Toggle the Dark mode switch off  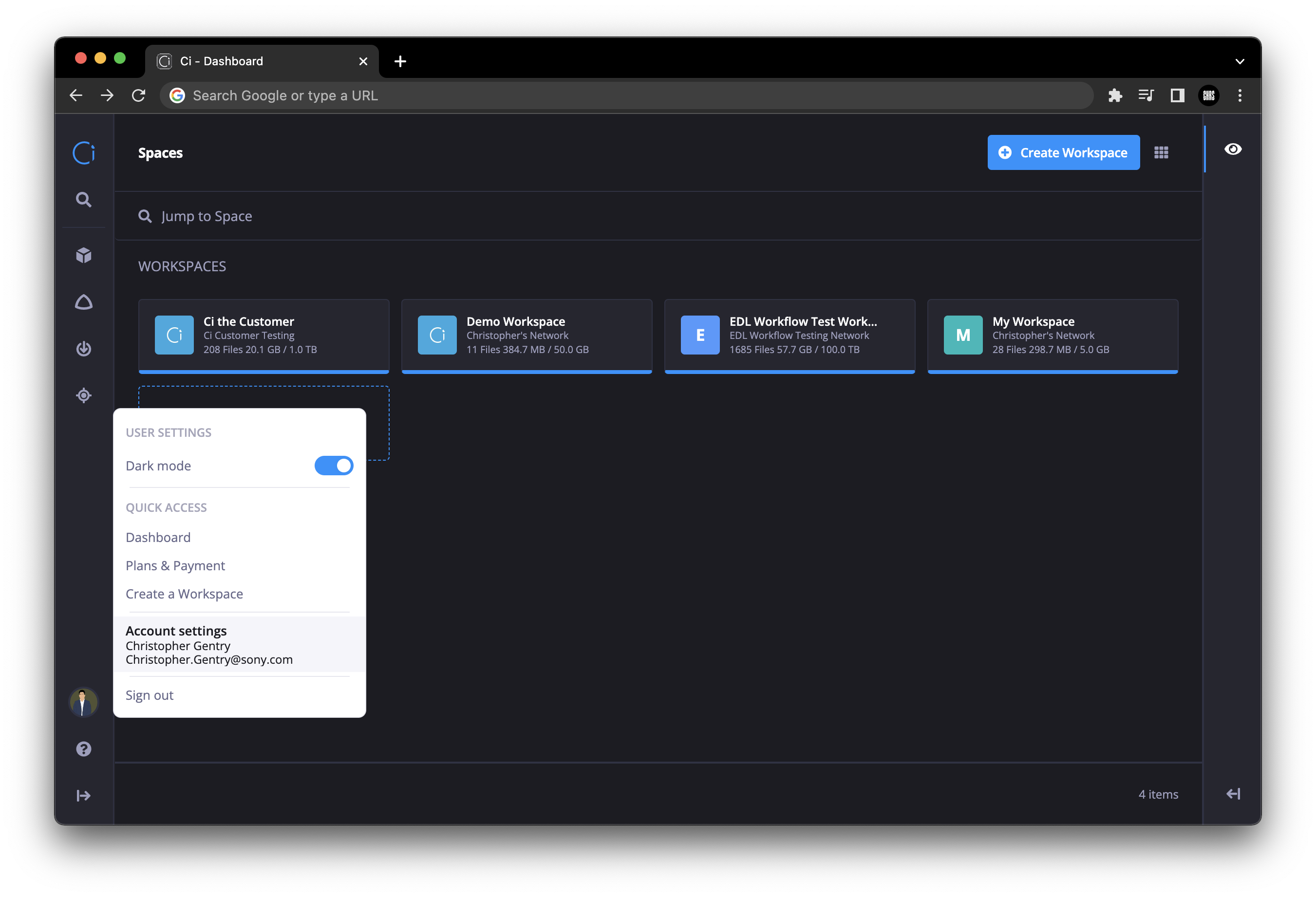334,466
